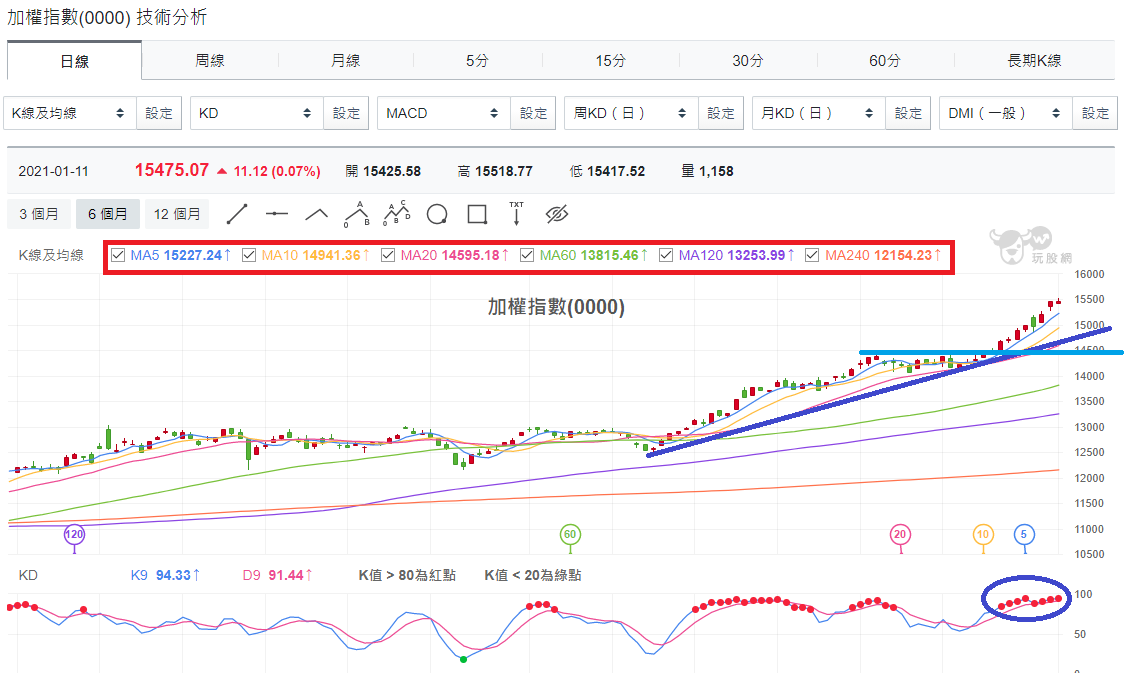Select the horizontal line drawing tool
This screenshot has height=673, width=1126.
(276, 214)
